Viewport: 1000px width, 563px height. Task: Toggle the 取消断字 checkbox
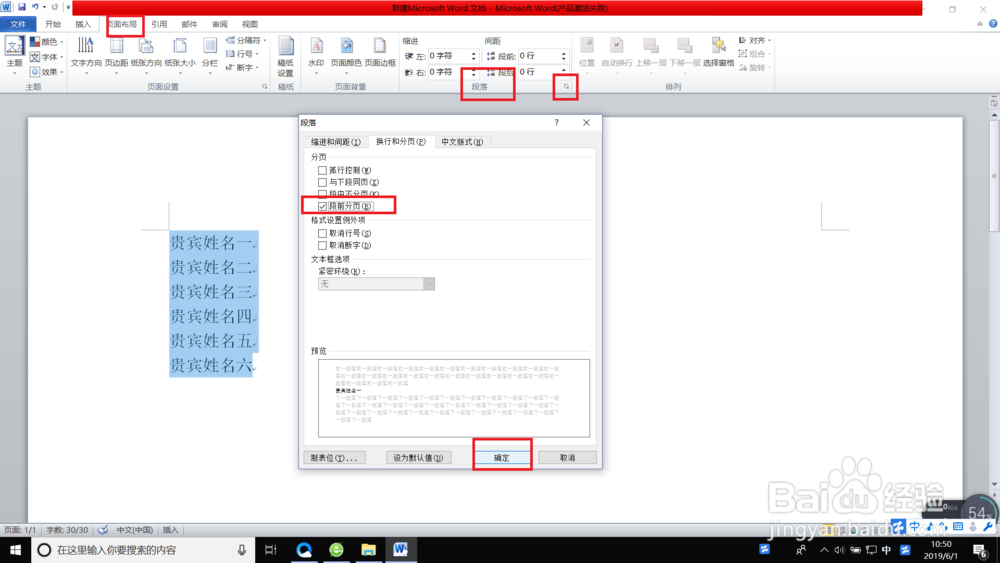pos(322,245)
